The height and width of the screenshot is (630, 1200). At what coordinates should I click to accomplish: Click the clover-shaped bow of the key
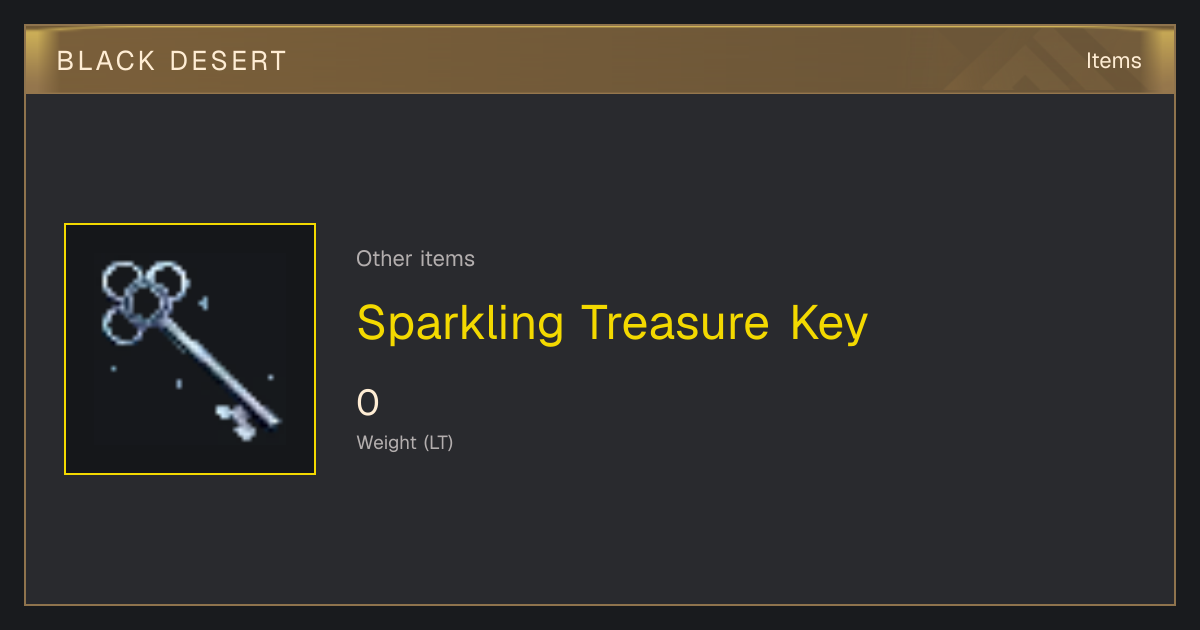145,301
